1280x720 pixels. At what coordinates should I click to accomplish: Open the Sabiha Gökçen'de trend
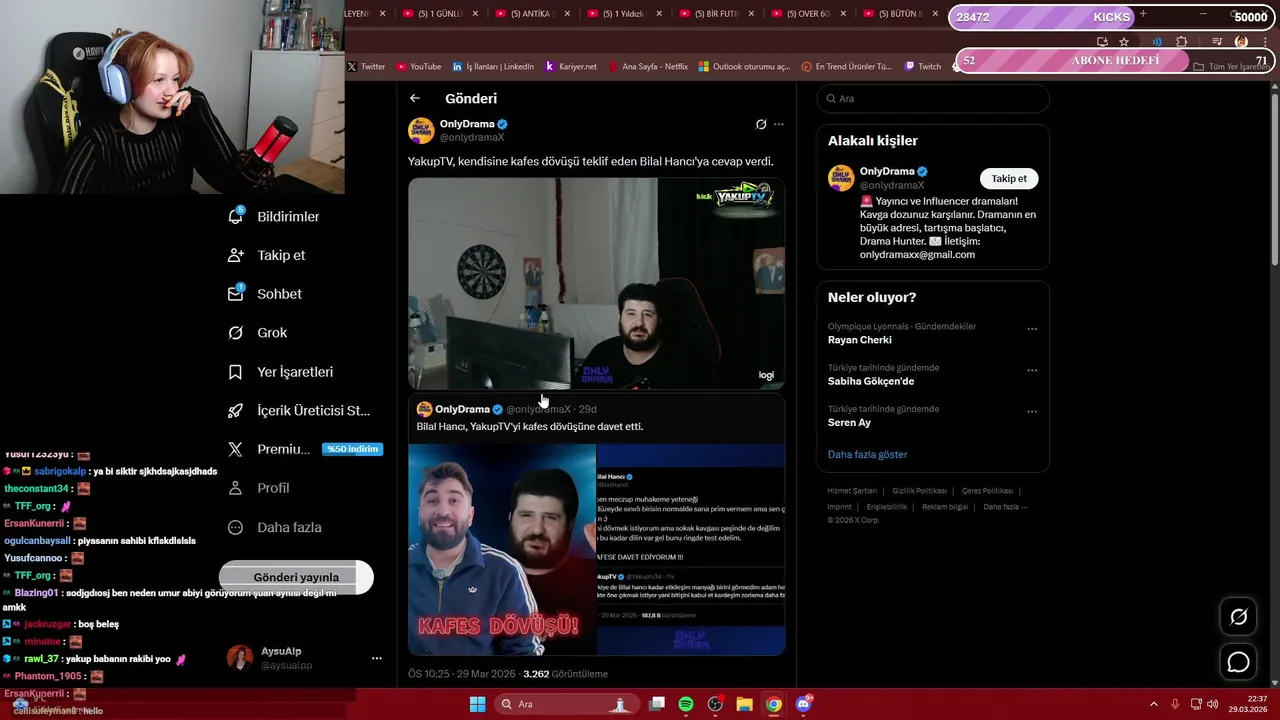coord(871,381)
